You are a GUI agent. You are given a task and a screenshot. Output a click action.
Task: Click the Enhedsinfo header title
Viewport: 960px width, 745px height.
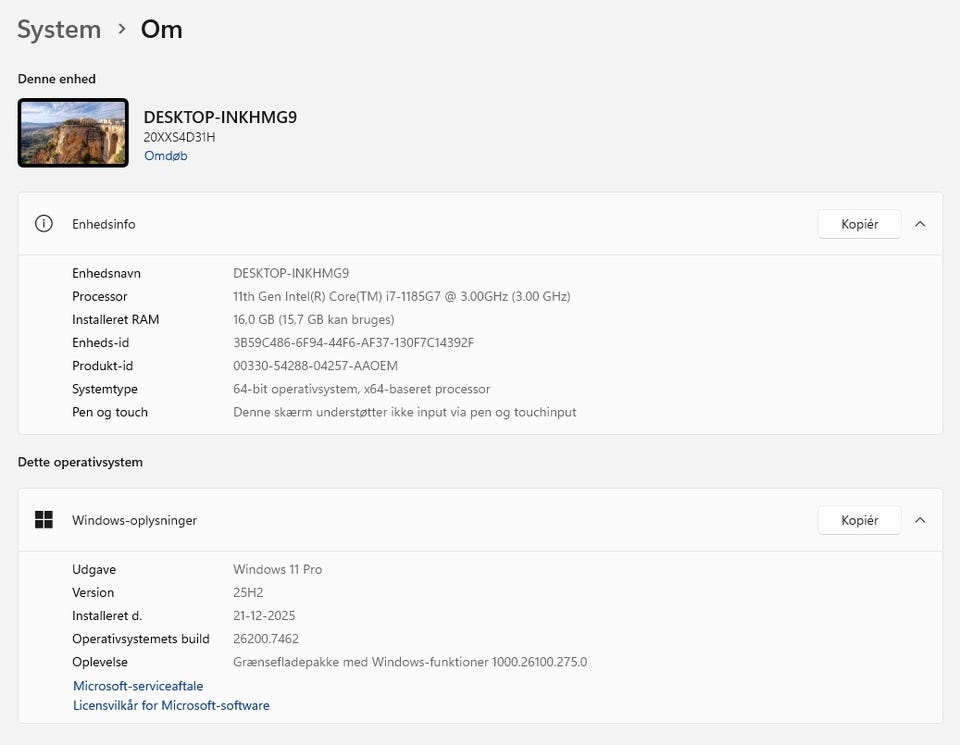point(103,224)
